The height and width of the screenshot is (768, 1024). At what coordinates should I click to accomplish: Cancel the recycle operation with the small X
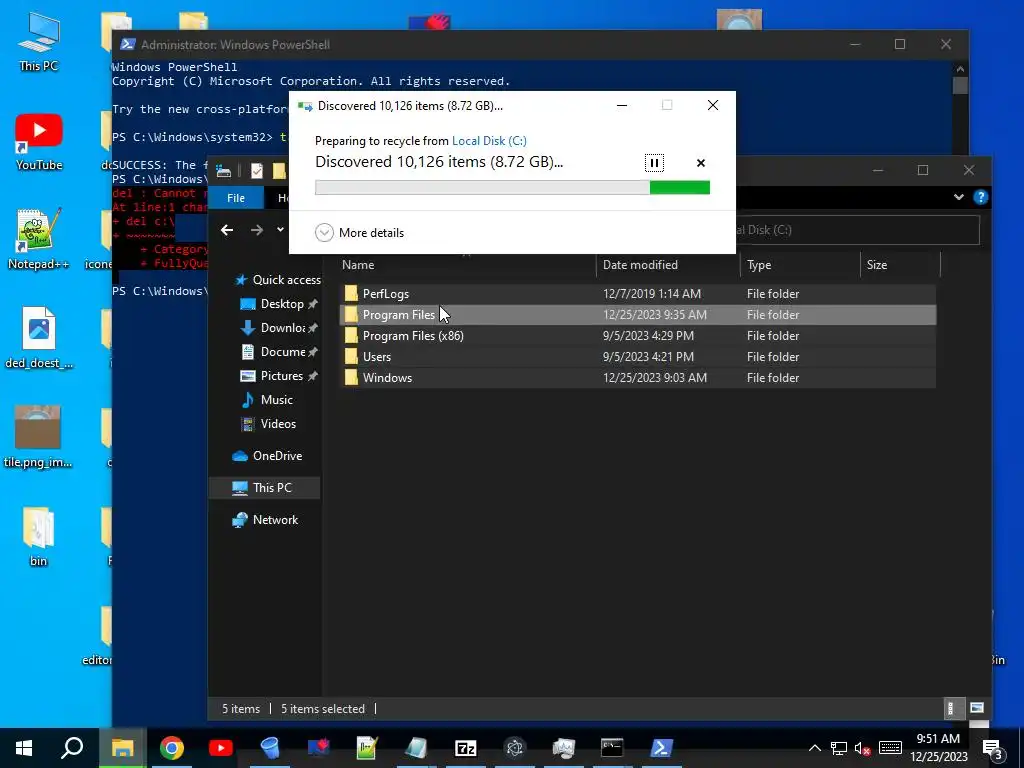701,163
